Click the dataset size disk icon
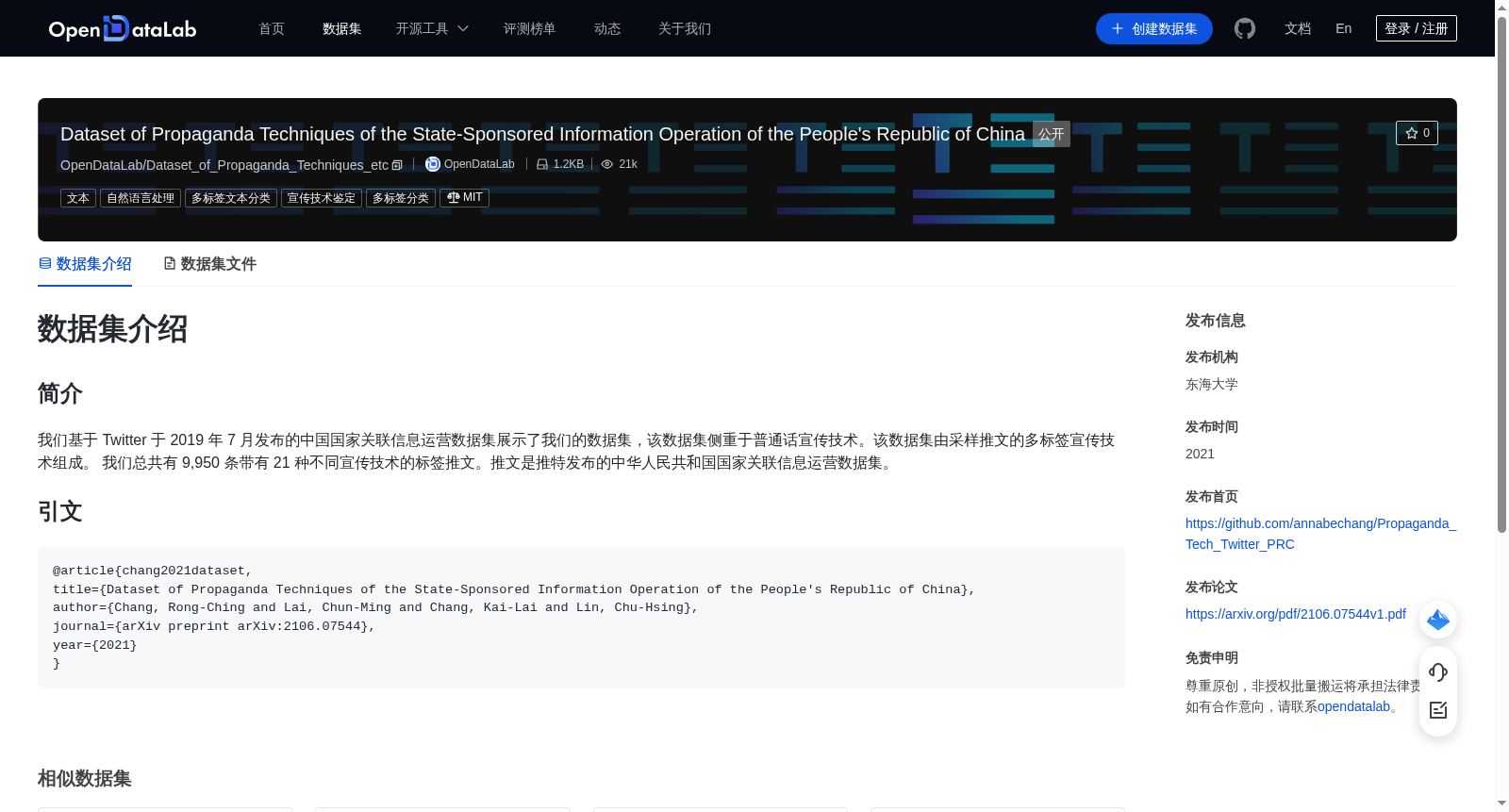This screenshot has width=1509, height=812. [x=542, y=164]
